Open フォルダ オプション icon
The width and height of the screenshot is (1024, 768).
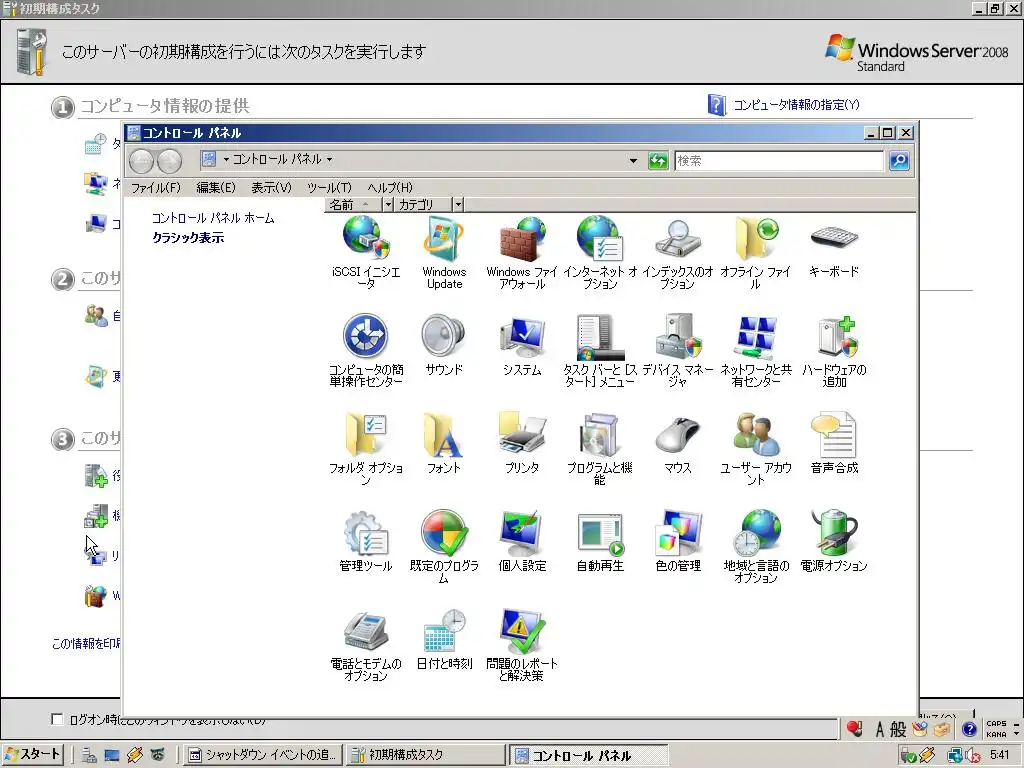366,449
